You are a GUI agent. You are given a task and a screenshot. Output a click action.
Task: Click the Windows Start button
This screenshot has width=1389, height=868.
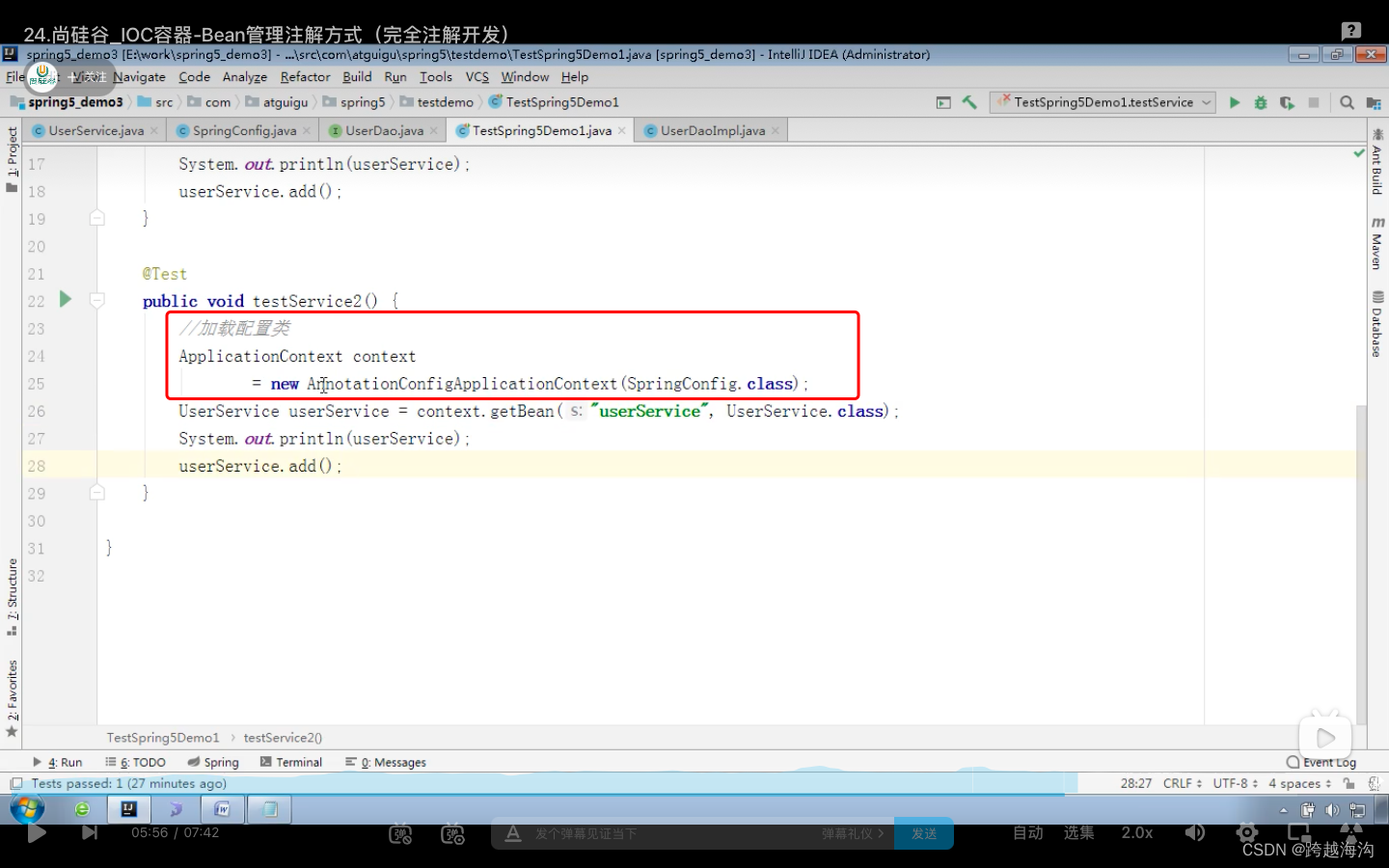pyautogui.click(x=27, y=808)
